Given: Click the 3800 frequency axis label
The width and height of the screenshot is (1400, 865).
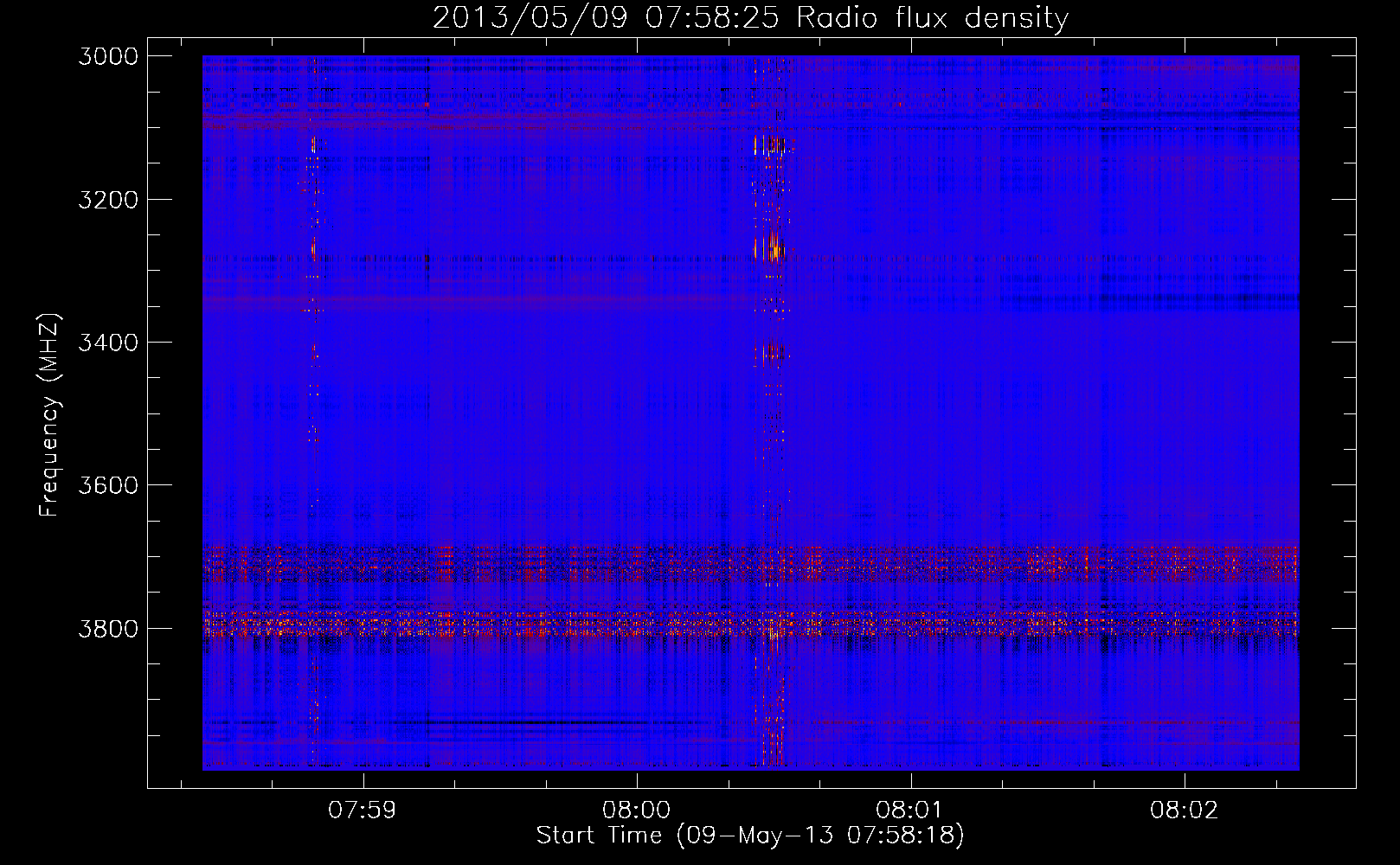Looking at the screenshot, I should [x=108, y=628].
